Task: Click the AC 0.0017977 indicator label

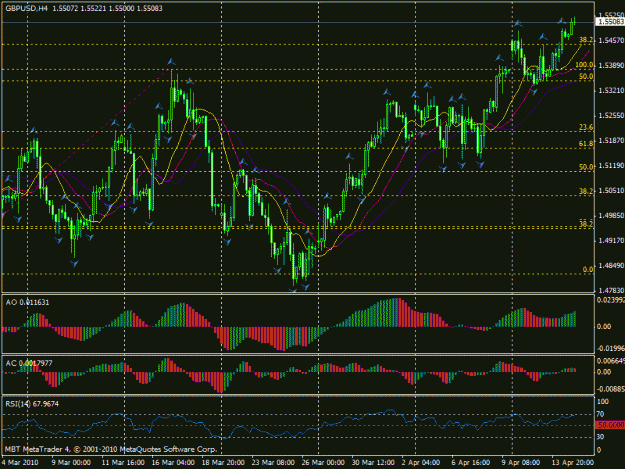Action: point(29,363)
